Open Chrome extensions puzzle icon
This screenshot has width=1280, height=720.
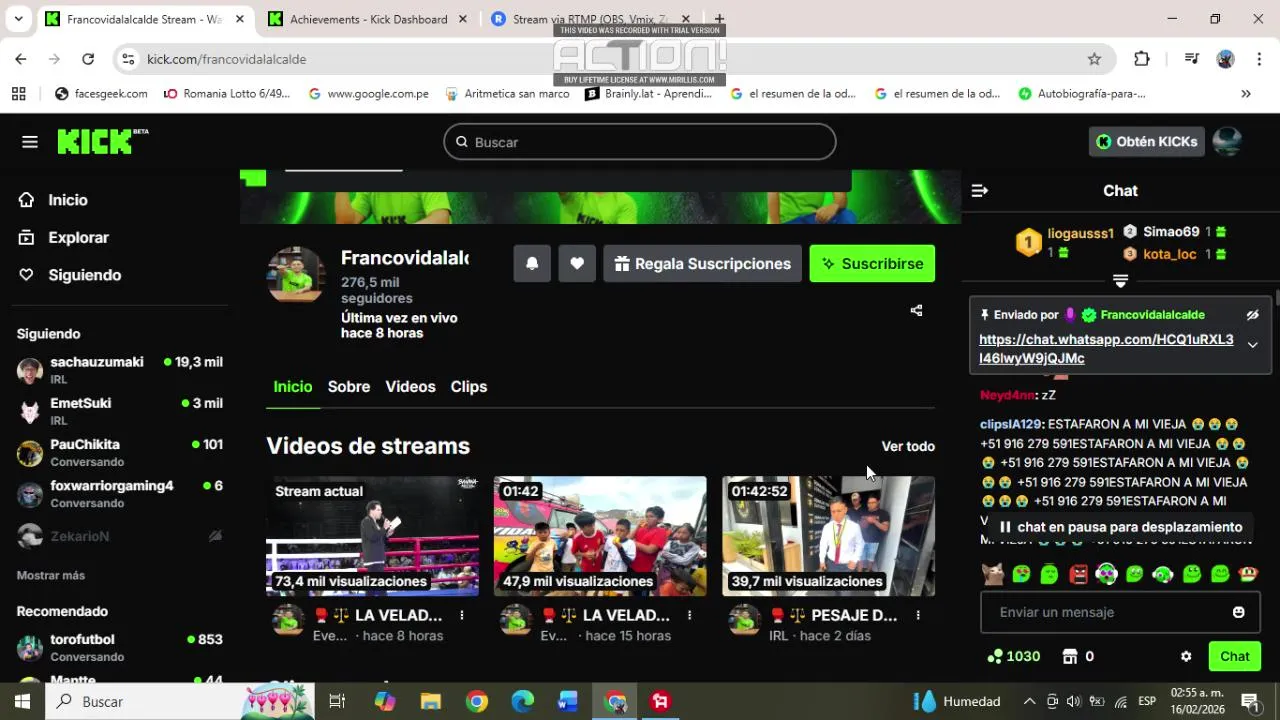point(1142,59)
